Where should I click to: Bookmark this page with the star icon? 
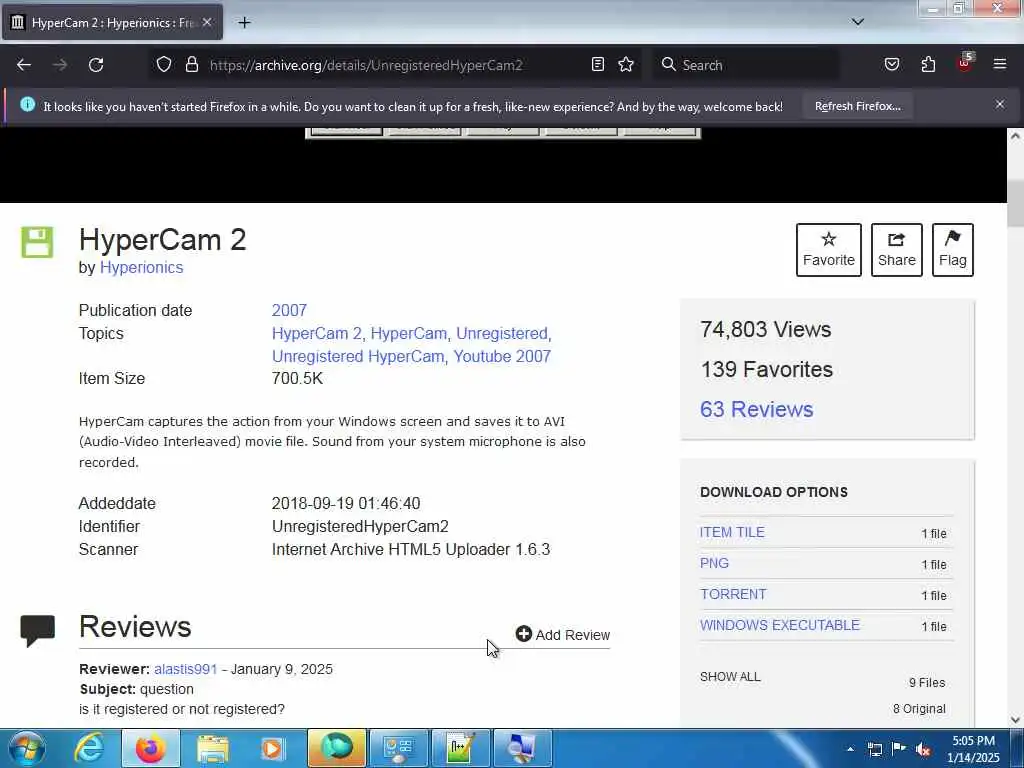pyautogui.click(x=626, y=65)
